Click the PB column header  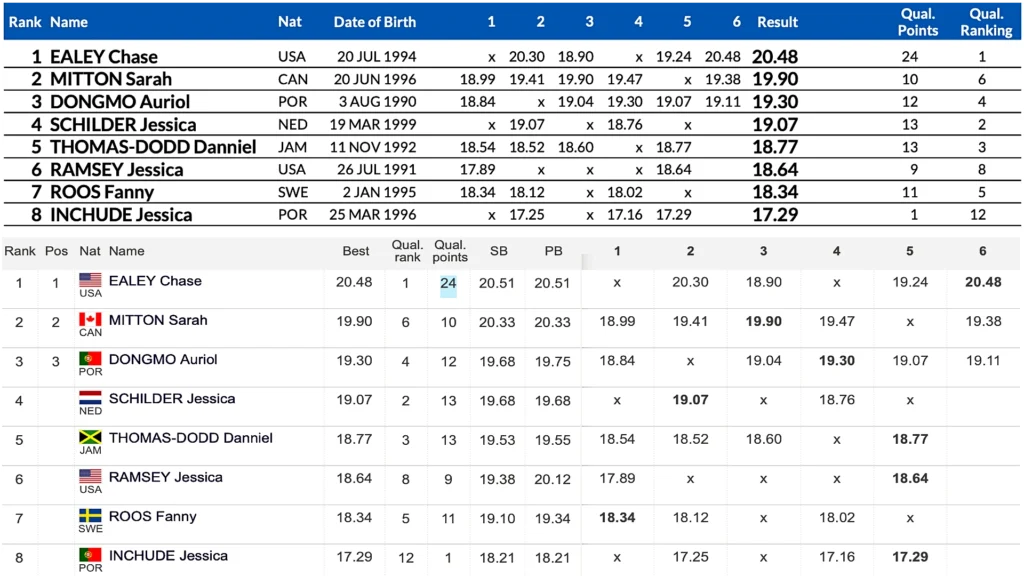(553, 251)
